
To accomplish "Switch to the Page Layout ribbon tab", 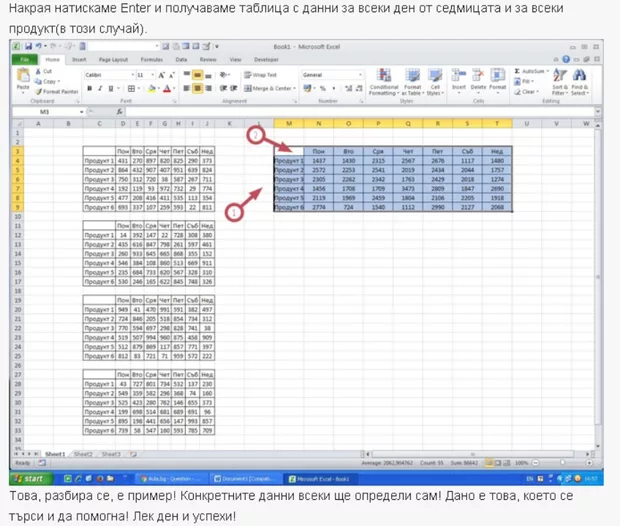I will point(113,59).
